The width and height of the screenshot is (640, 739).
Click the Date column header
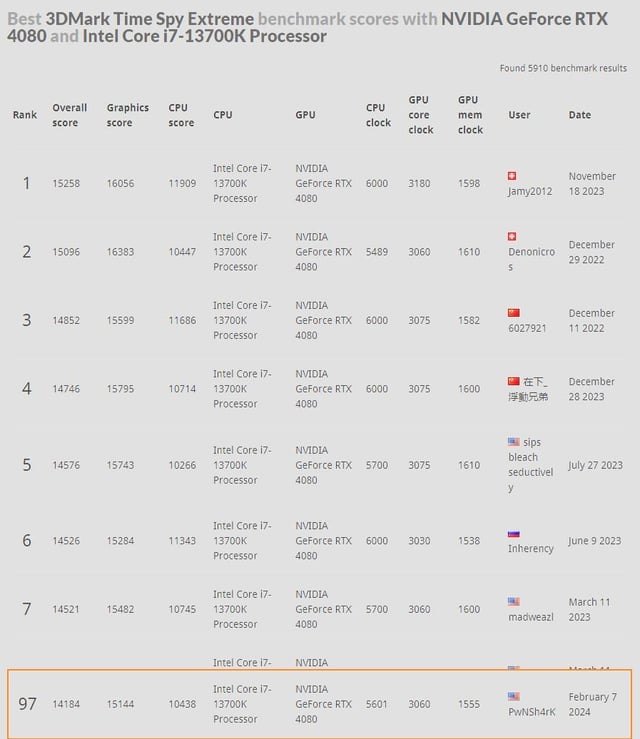point(580,115)
